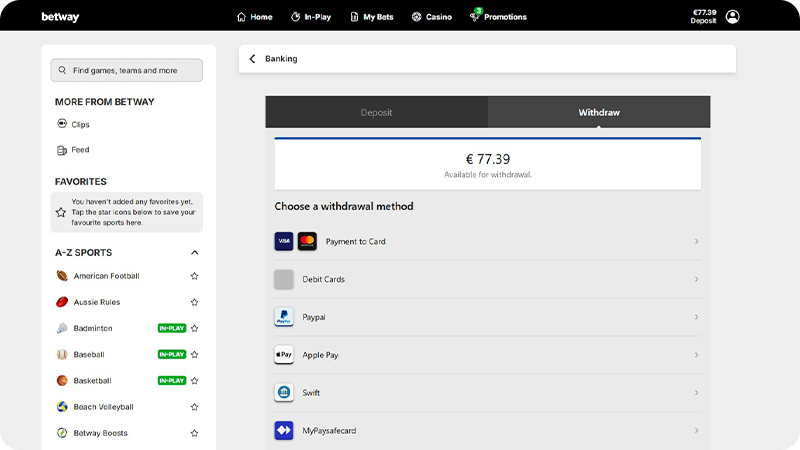Image resolution: width=800 pixels, height=450 pixels.
Task: Click the betway logo
Action: tap(60, 17)
